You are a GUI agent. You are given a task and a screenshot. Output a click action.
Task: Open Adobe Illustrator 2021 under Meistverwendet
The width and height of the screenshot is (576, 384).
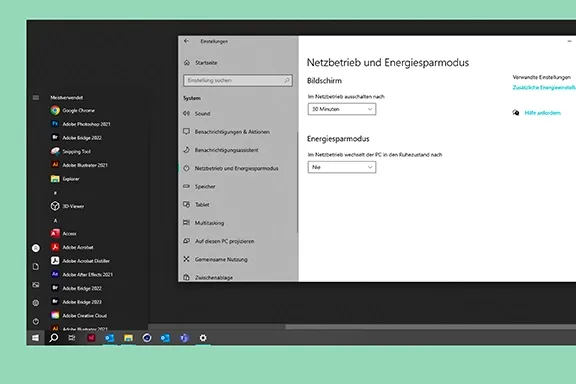(79, 165)
